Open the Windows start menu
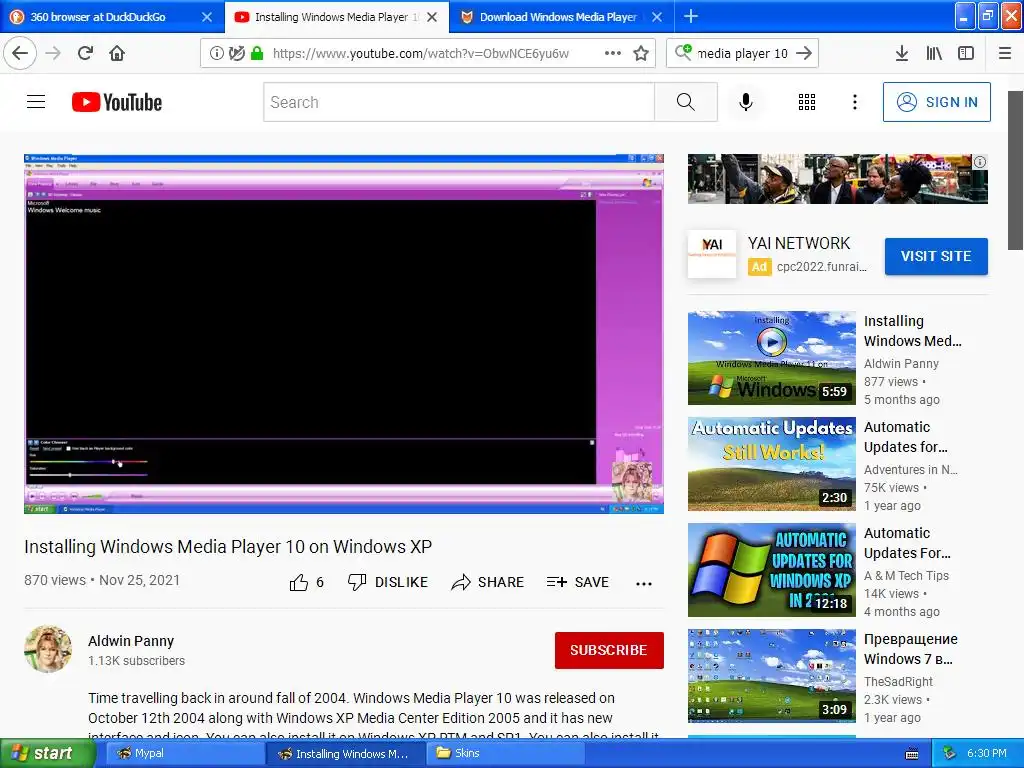1024x768 pixels. tap(47, 753)
